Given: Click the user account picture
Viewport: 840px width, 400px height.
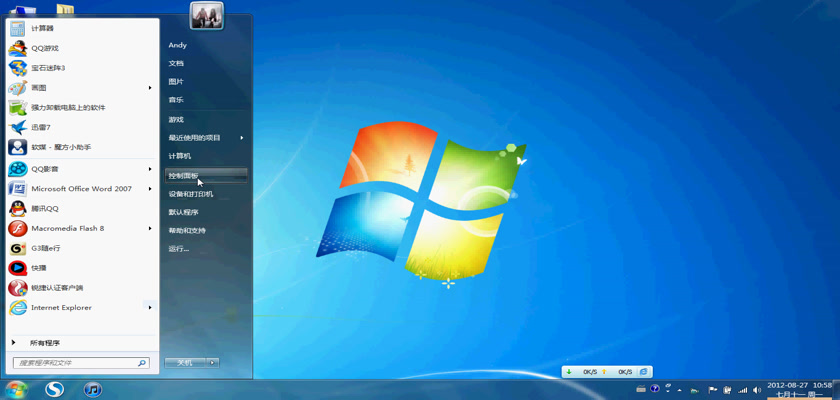Looking at the screenshot, I should point(206,16).
